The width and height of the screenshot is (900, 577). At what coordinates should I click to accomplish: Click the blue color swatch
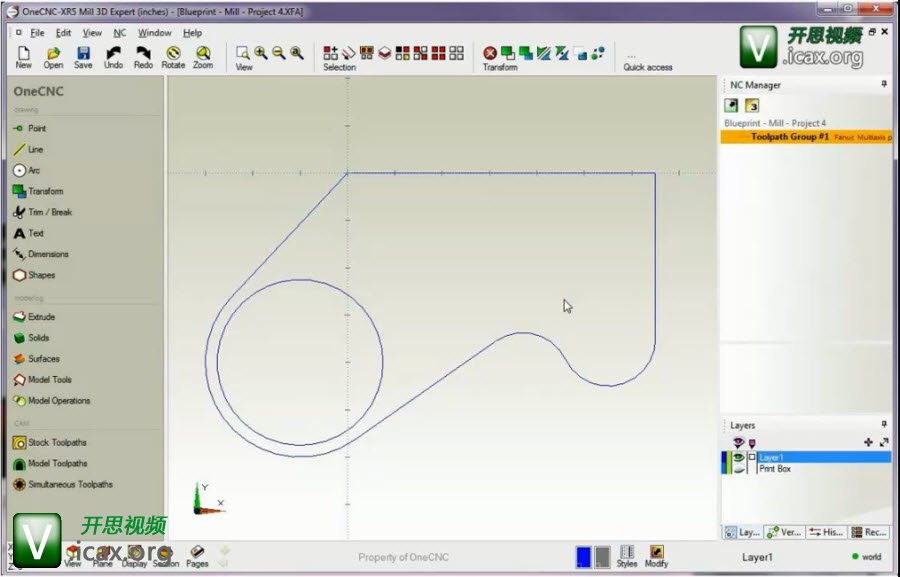coord(583,557)
